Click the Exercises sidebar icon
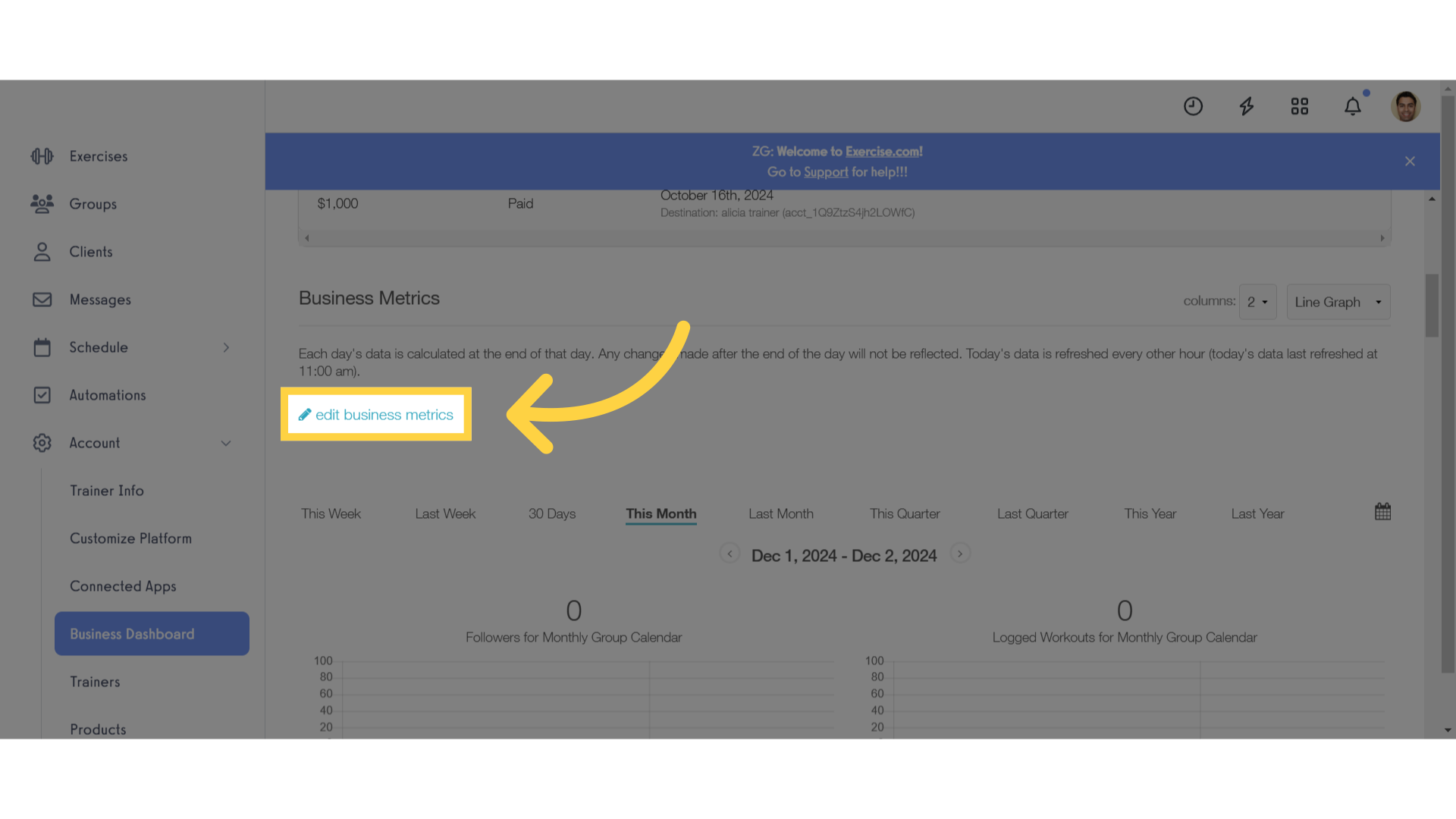Screen dimensions: 1456x819 (x=42, y=155)
